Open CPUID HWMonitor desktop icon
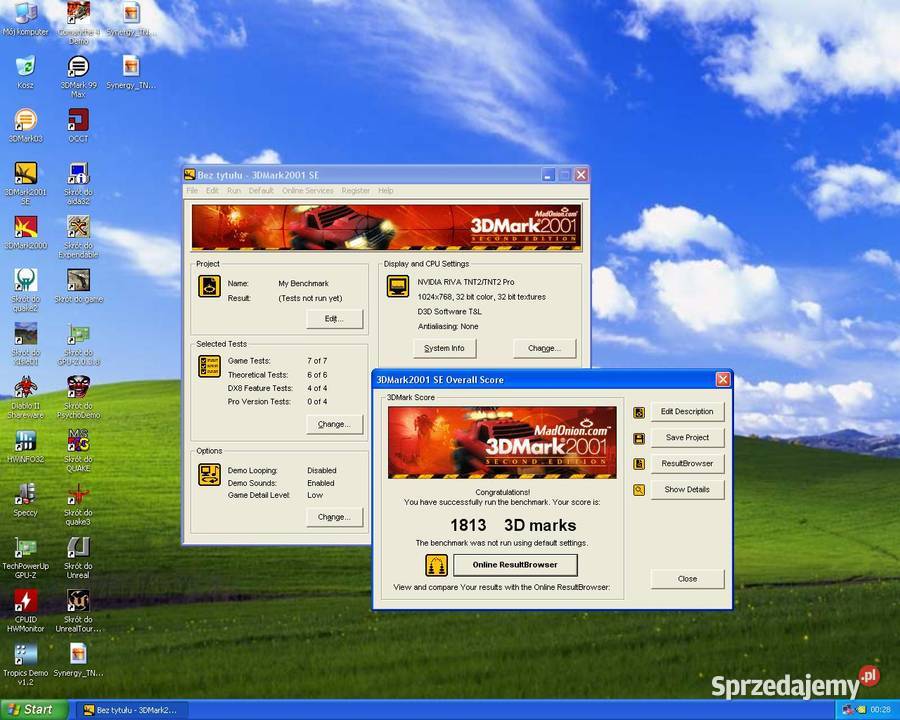This screenshot has width=900, height=720. 25,610
